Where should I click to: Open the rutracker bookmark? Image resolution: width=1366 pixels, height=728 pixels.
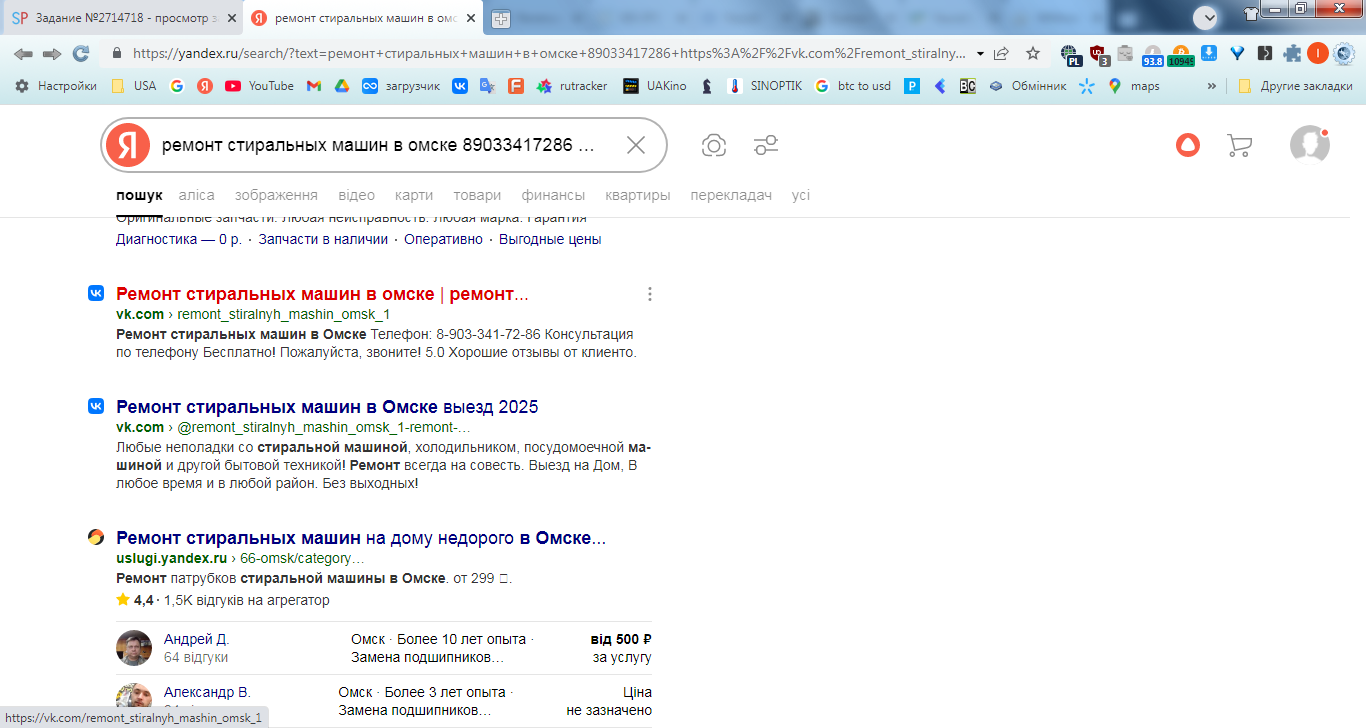(572, 86)
